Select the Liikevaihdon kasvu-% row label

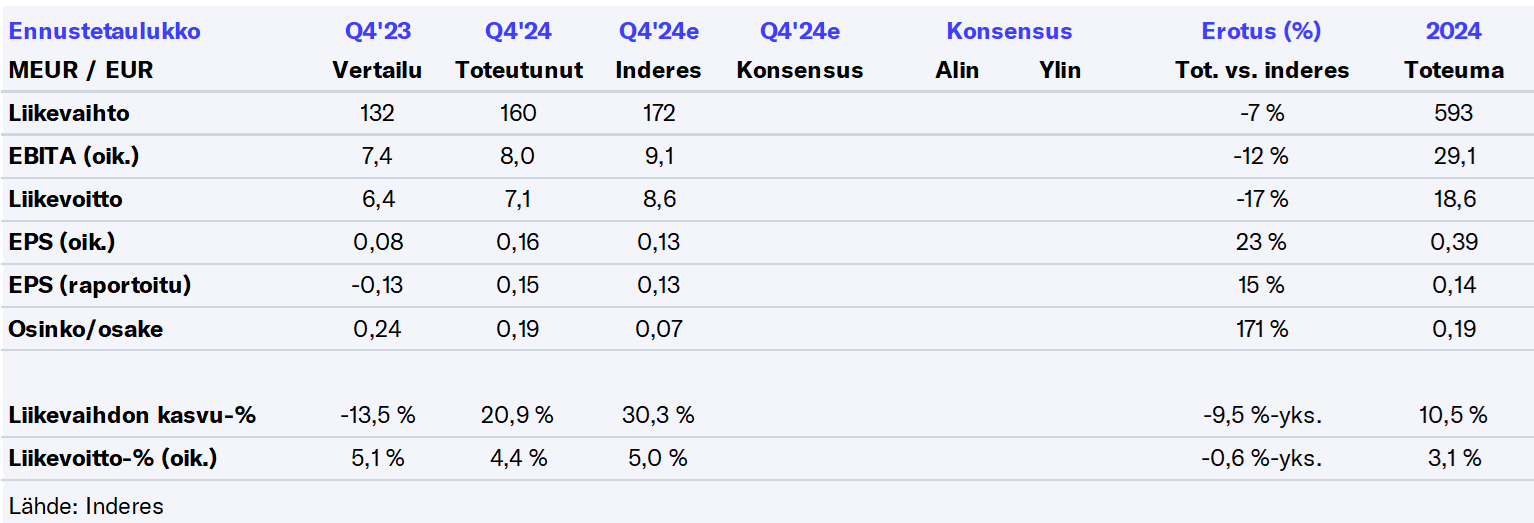pyautogui.click(x=132, y=415)
